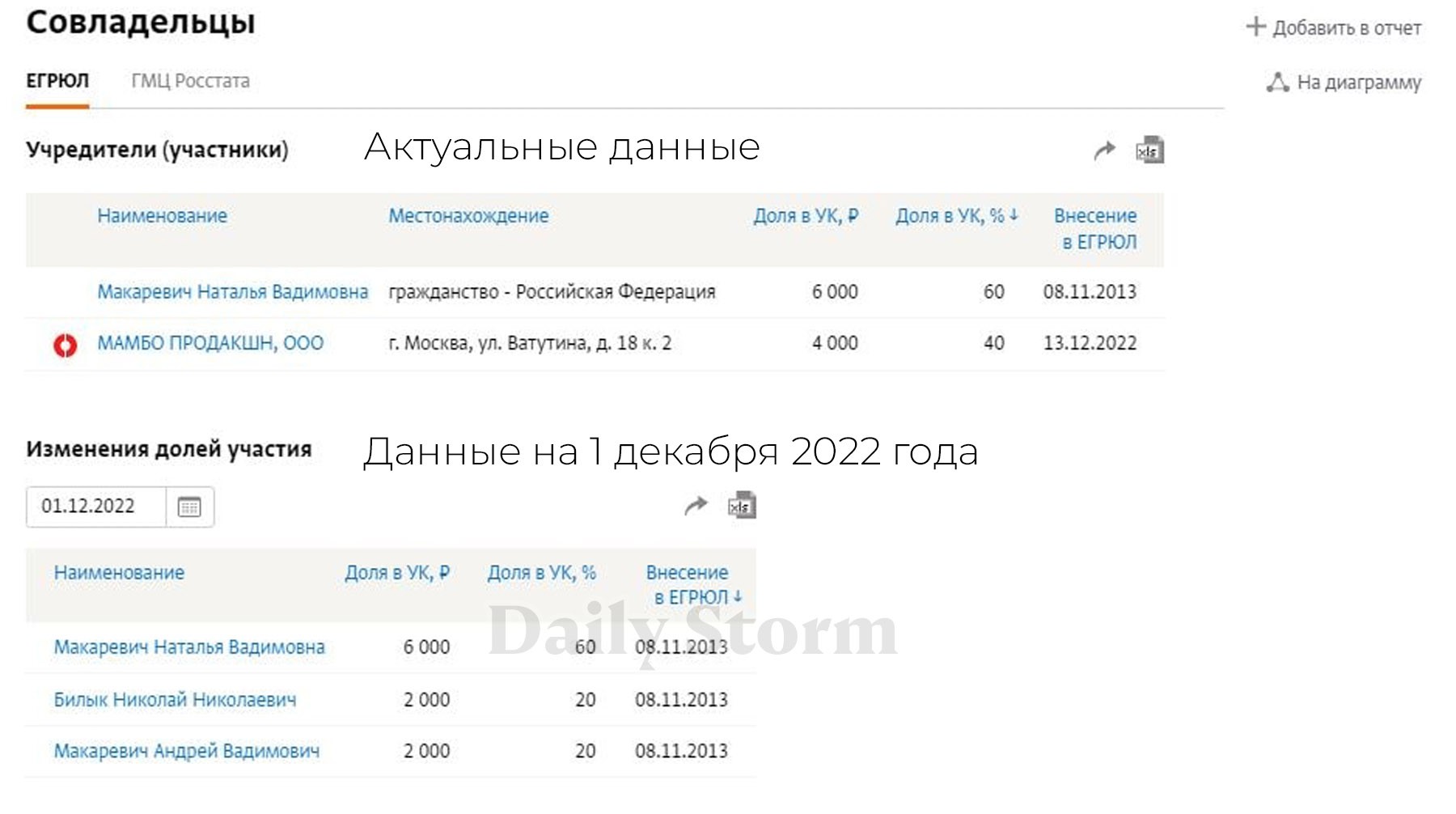
Task: Switch to the ГМЦ Росстата tab
Action: click(x=191, y=81)
